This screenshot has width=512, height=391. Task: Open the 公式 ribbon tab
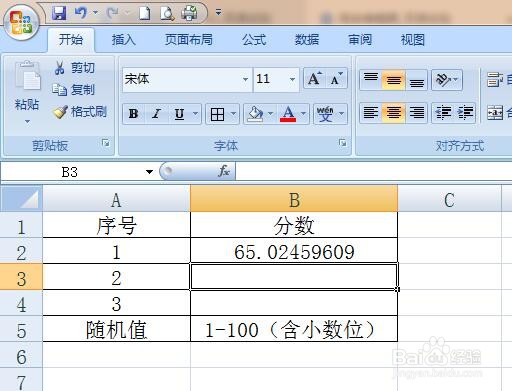254,40
